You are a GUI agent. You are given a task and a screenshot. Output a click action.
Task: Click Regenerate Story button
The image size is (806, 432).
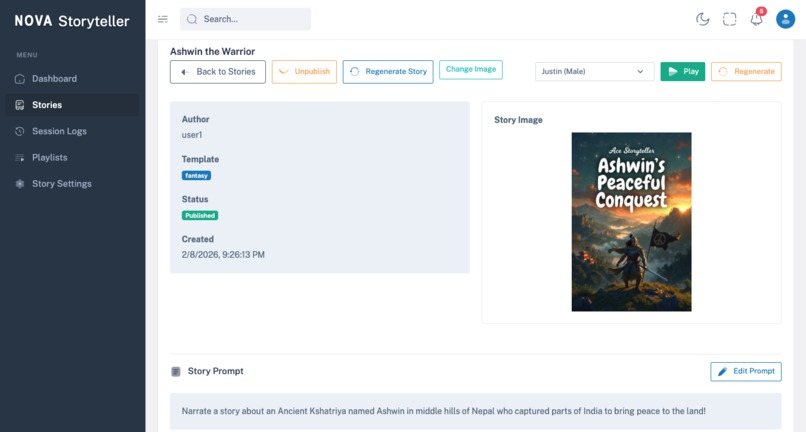(388, 71)
